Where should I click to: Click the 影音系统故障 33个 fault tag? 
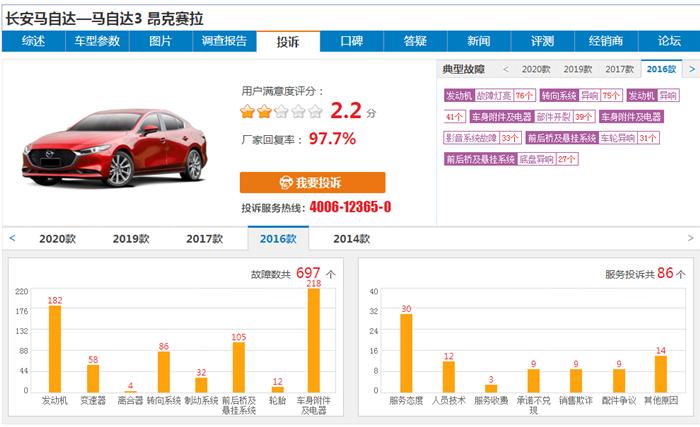pyautogui.click(x=483, y=138)
